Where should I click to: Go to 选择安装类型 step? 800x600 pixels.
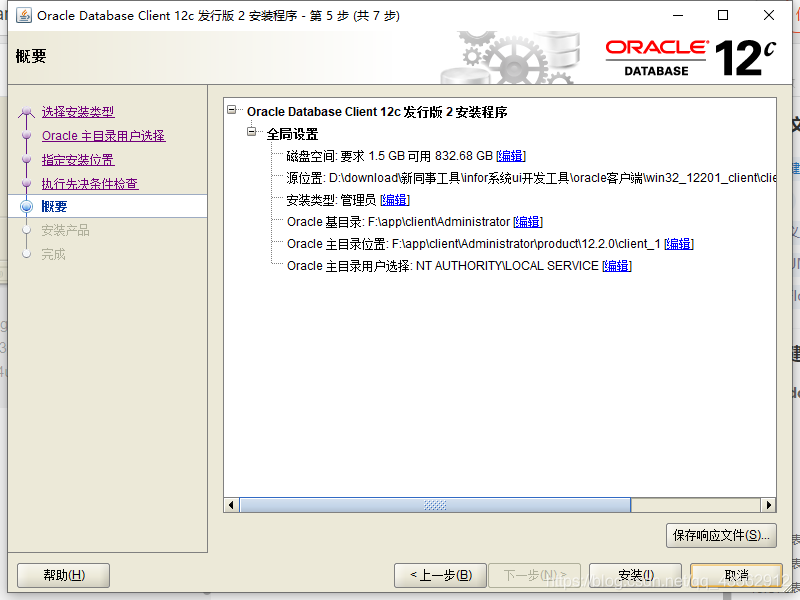click(x=78, y=112)
